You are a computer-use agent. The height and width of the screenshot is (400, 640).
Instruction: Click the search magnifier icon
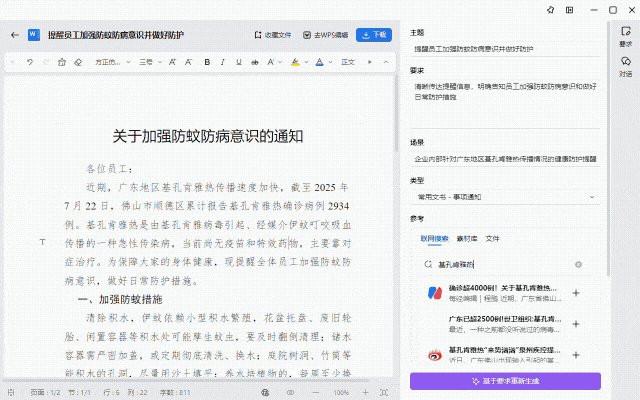[x=428, y=264]
